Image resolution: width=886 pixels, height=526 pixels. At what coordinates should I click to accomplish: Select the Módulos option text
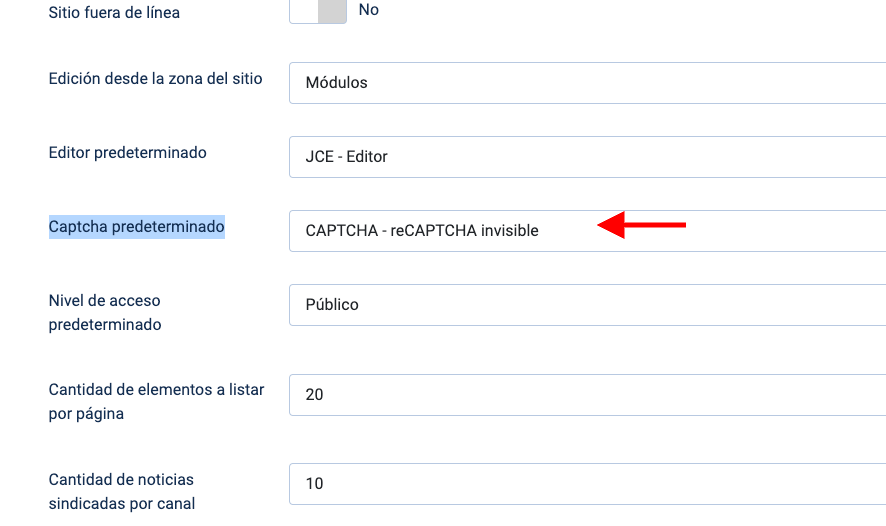click(x=336, y=82)
